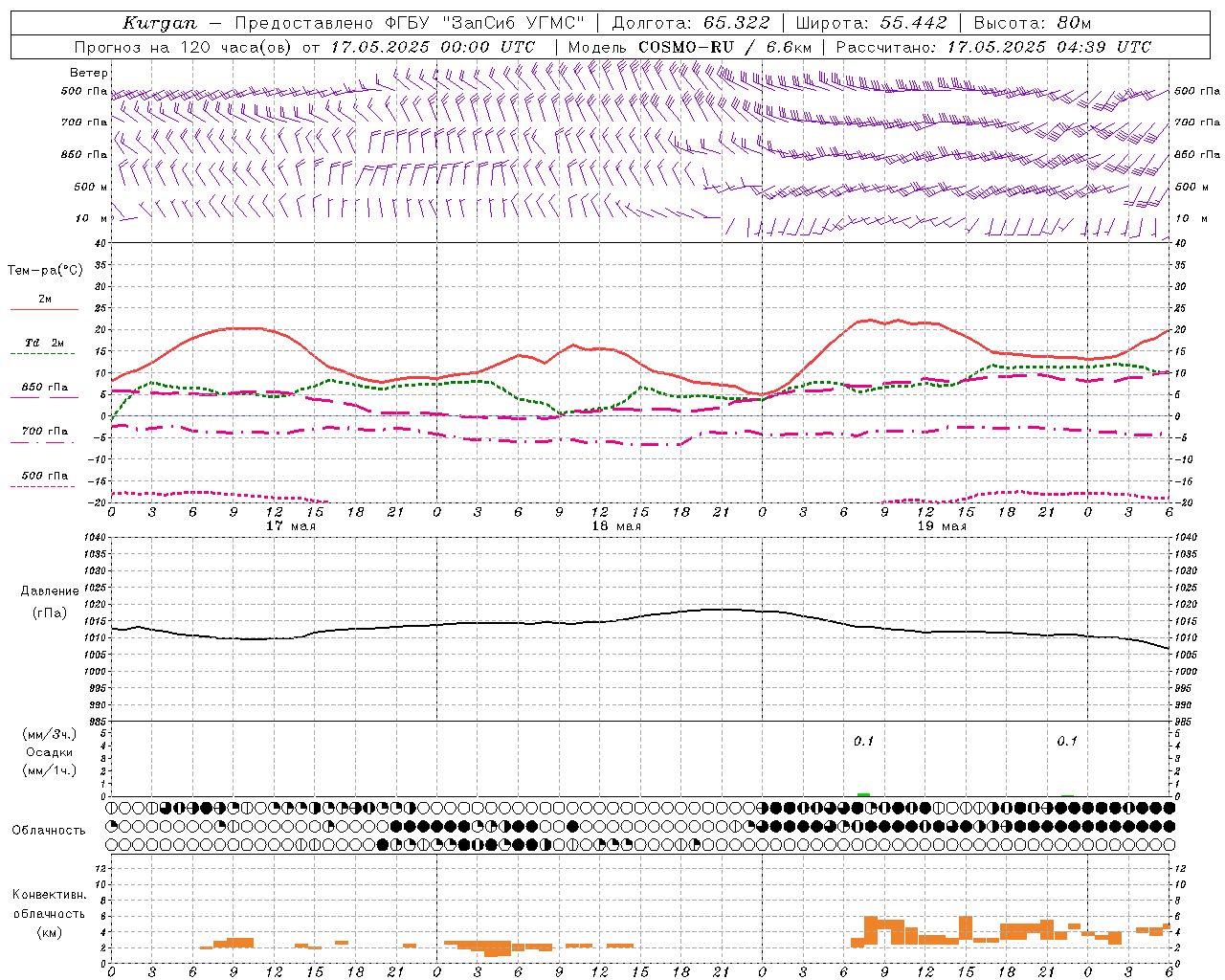Select the latitude value "Широта: 55.442"

872,23
